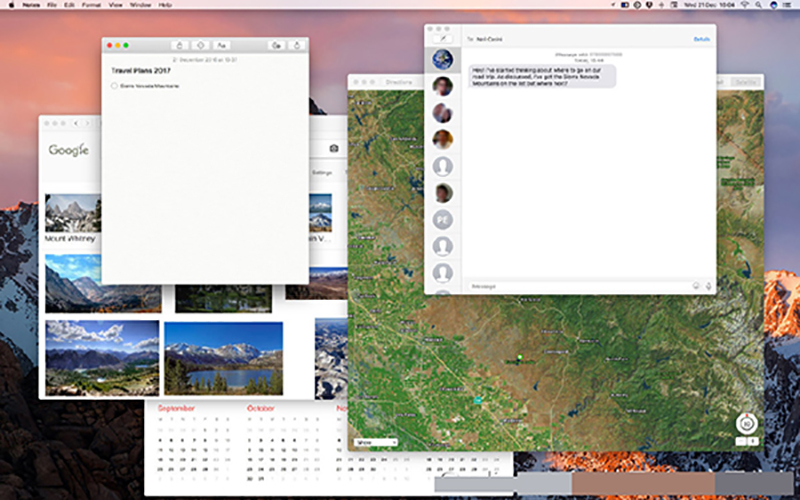Click the Google logo in the browser
Image resolution: width=800 pixels, height=500 pixels.
69,150
